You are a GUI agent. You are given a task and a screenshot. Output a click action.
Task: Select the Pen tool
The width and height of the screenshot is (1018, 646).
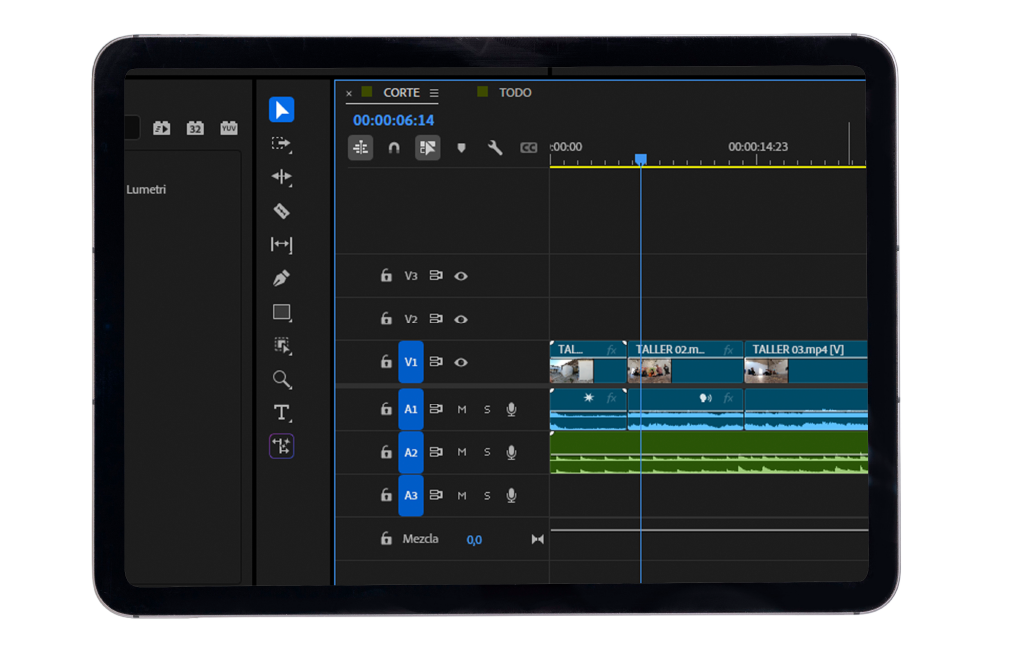pyautogui.click(x=281, y=278)
